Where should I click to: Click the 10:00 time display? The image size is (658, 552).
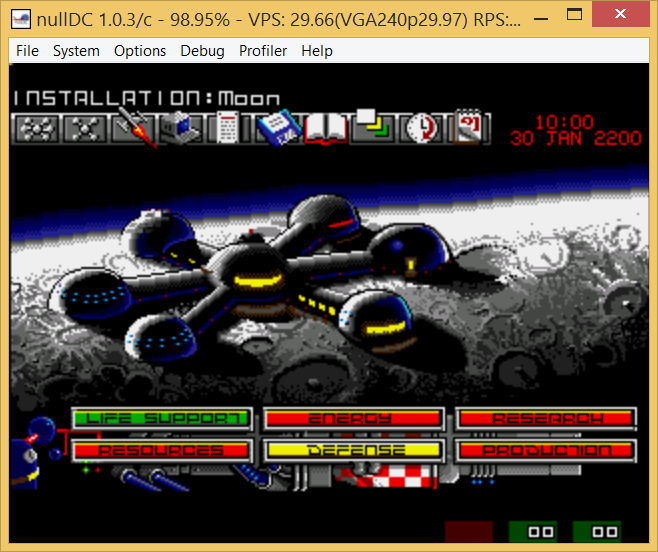(565, 122)
